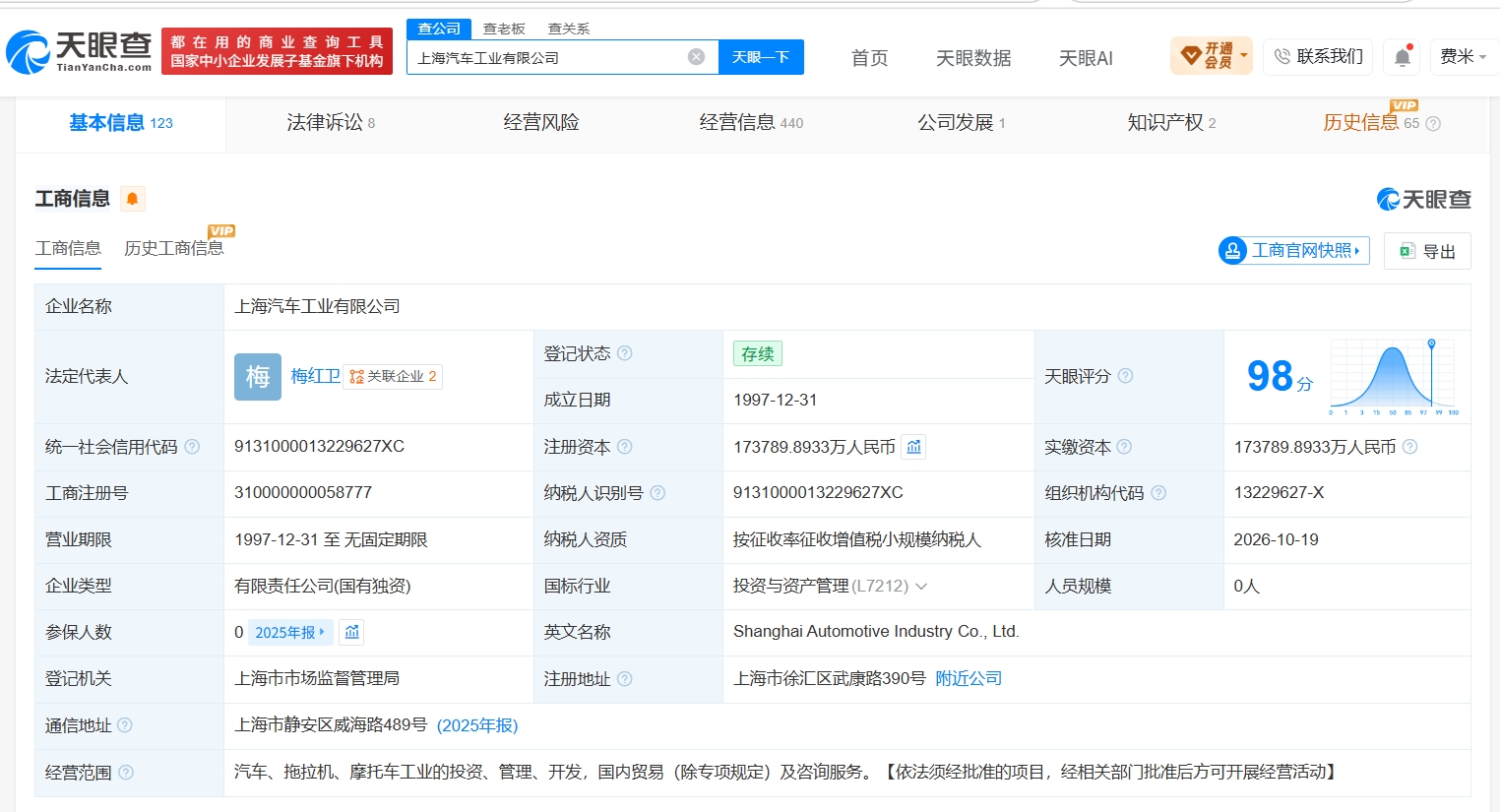Click the 天眼评分 score distribution chart
Image resolution: width=1500 pixels, height=812 pixels.
pos(1394,376)
